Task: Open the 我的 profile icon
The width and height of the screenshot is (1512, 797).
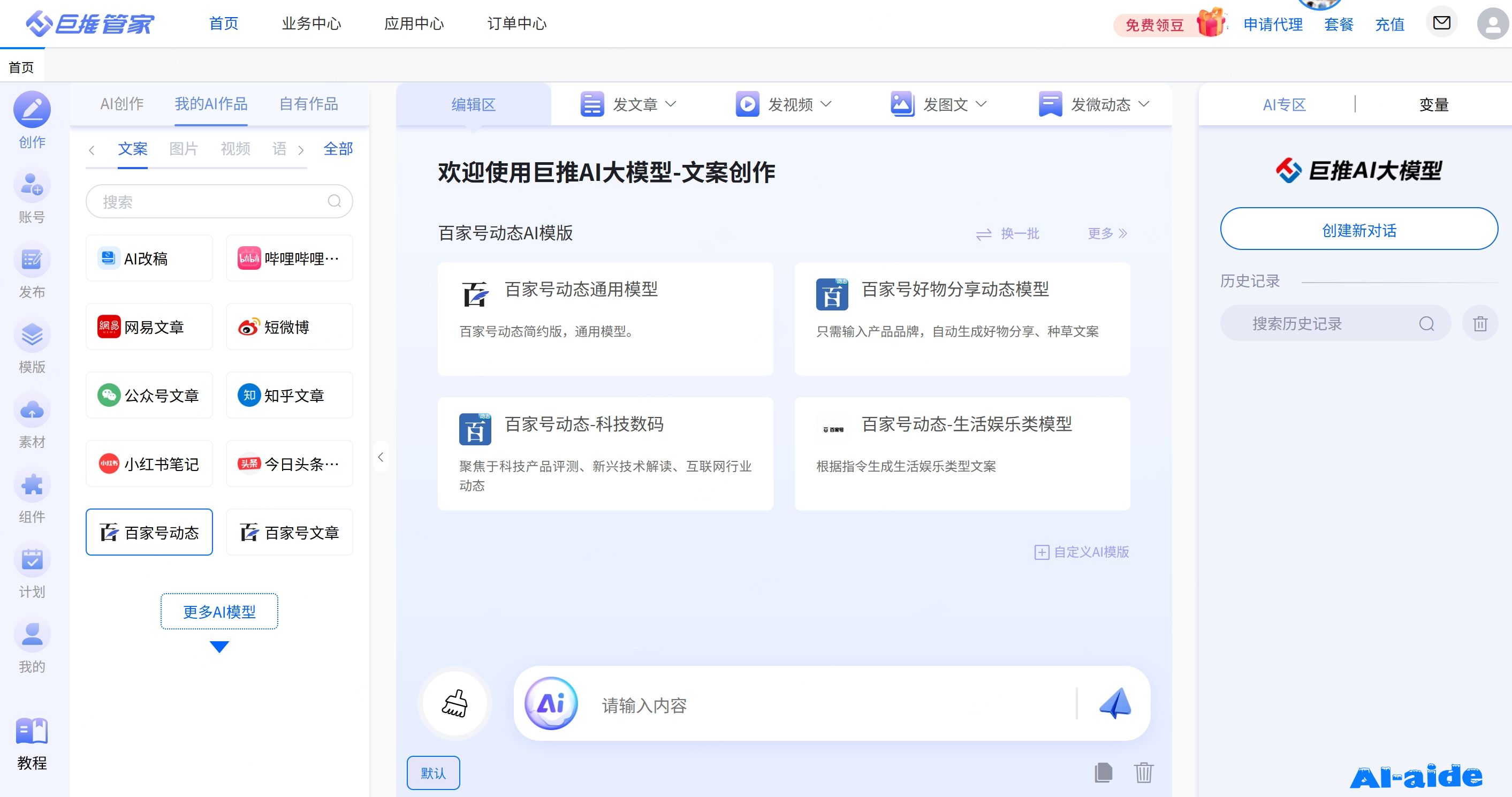Action: click(32, 634)
